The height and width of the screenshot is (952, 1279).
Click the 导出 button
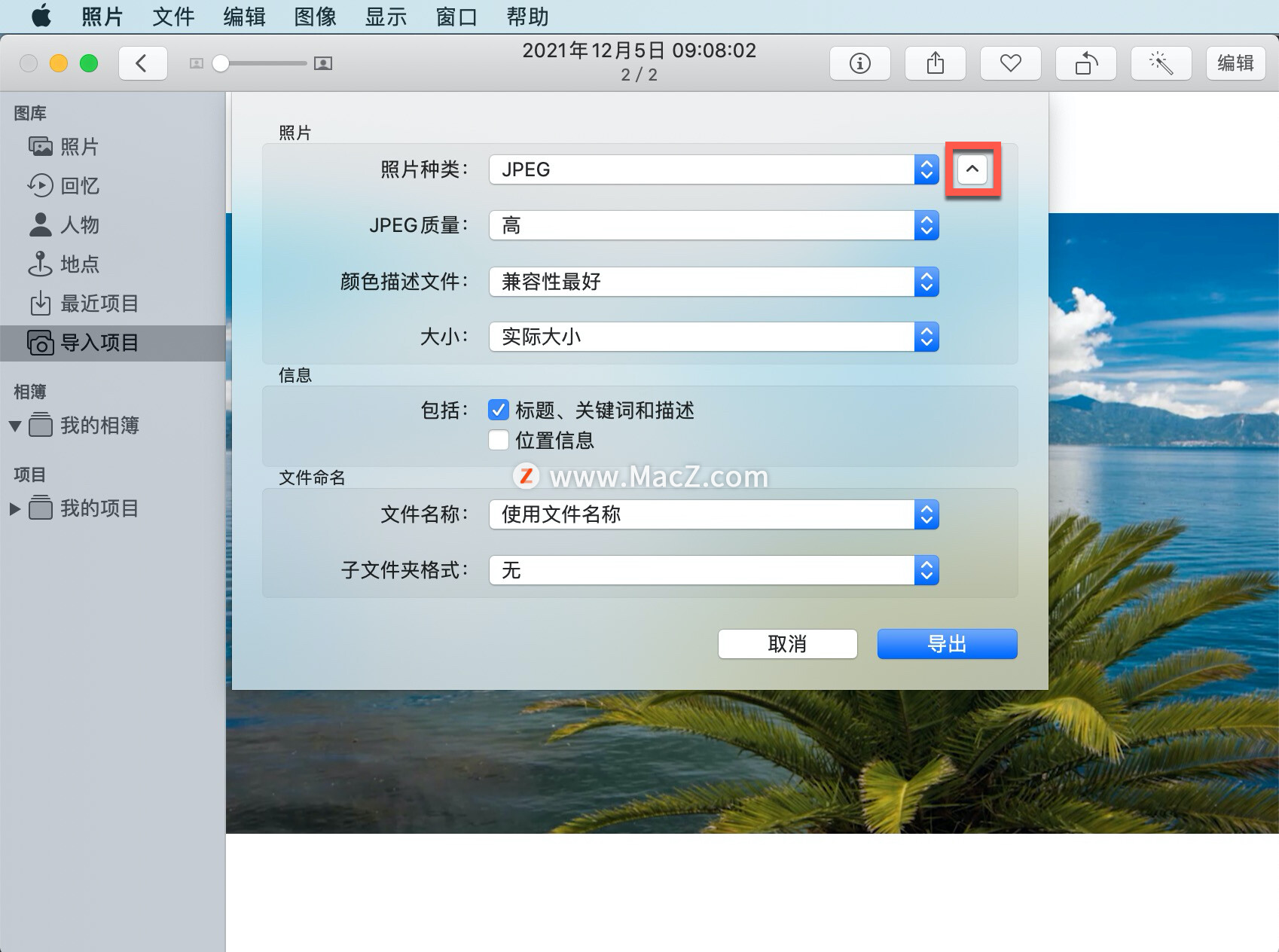[946, 644]
